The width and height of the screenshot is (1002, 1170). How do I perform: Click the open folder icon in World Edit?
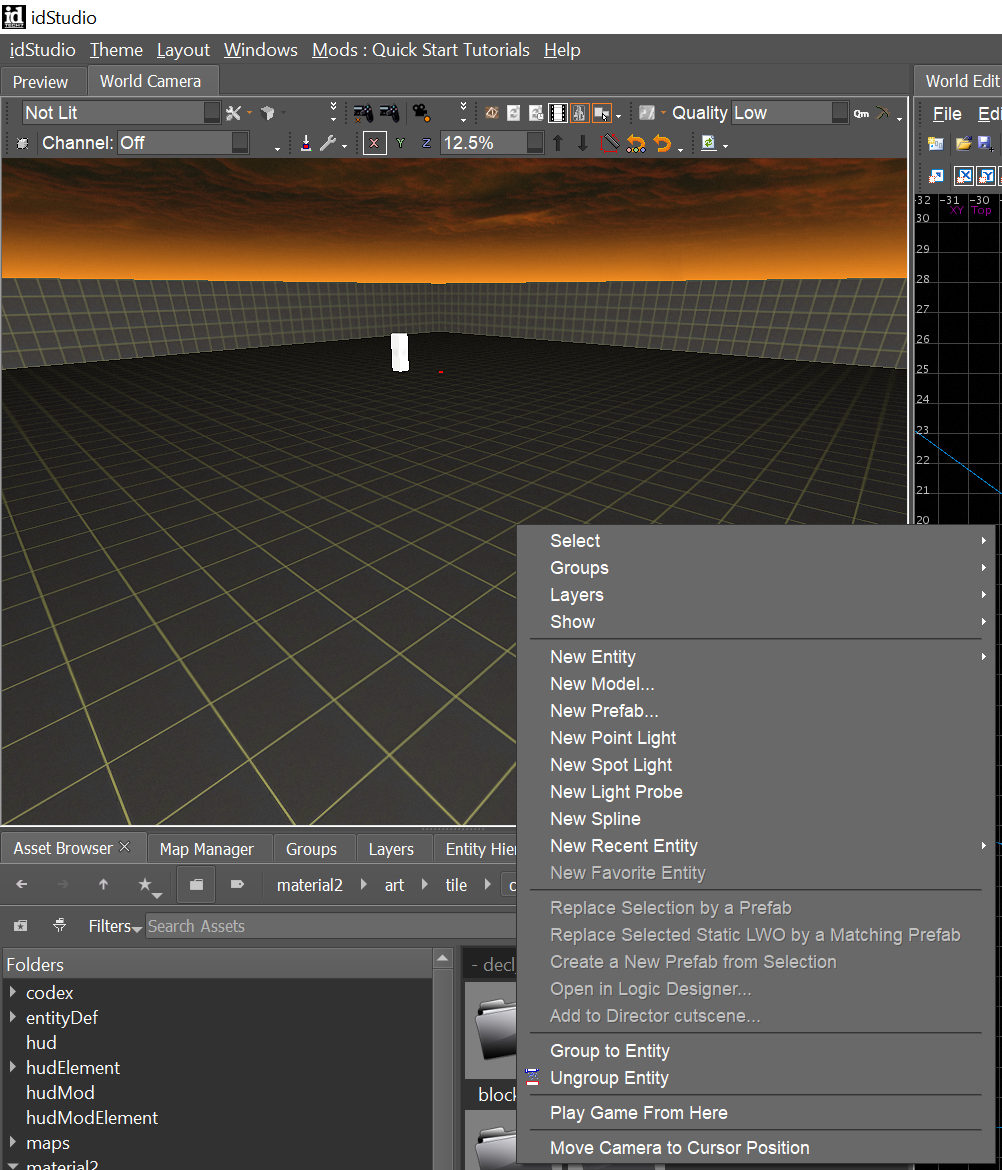963,143
